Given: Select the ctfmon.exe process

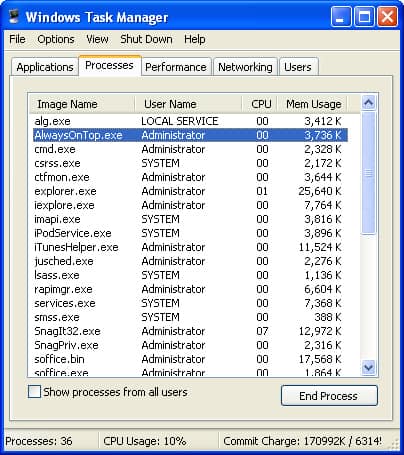Looking at the screenshot, I should pyautogui.click(x=190, y=177).
